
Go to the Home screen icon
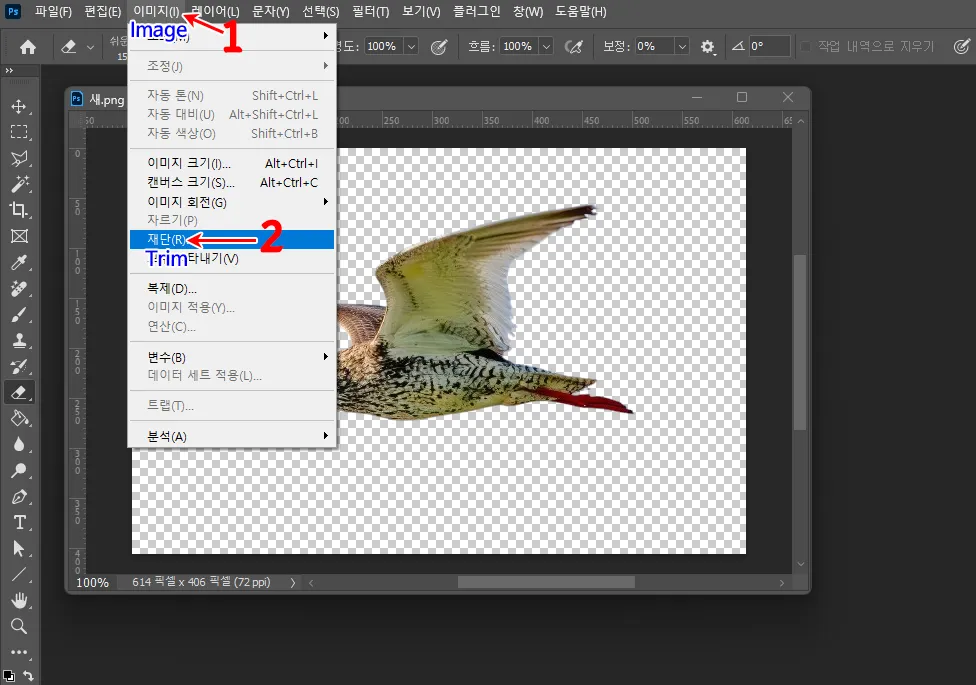[x=27, y=47]
